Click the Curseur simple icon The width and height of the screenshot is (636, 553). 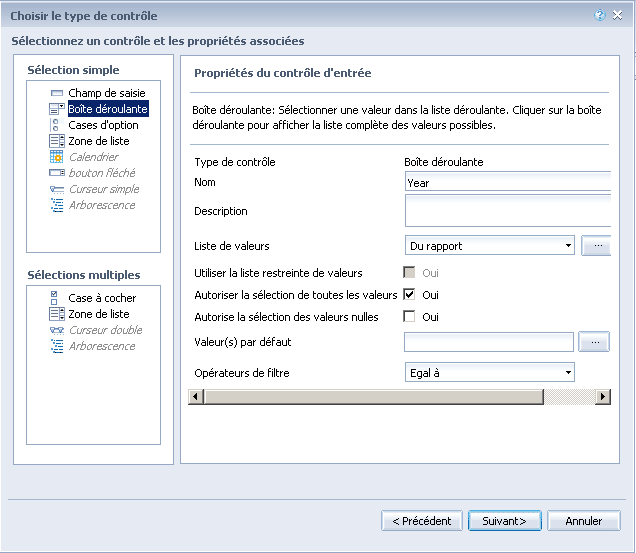tap(57, 189)
